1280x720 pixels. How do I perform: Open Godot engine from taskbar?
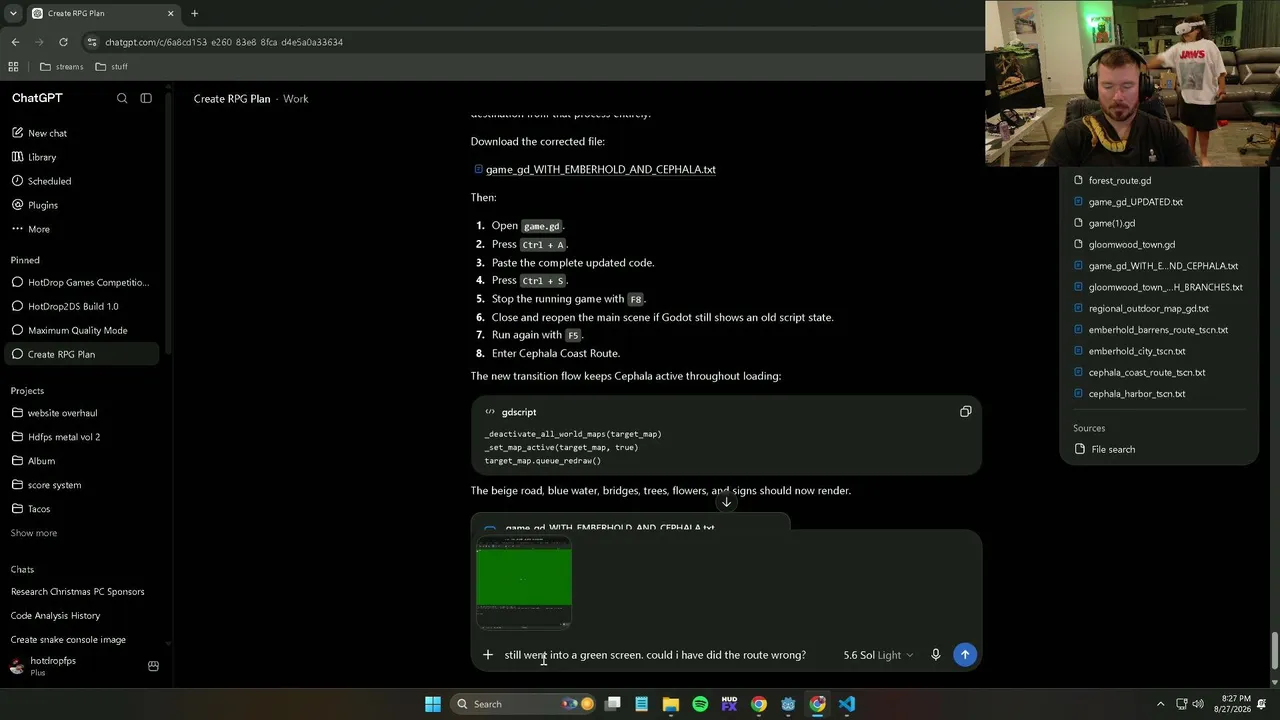pos(788,704)
